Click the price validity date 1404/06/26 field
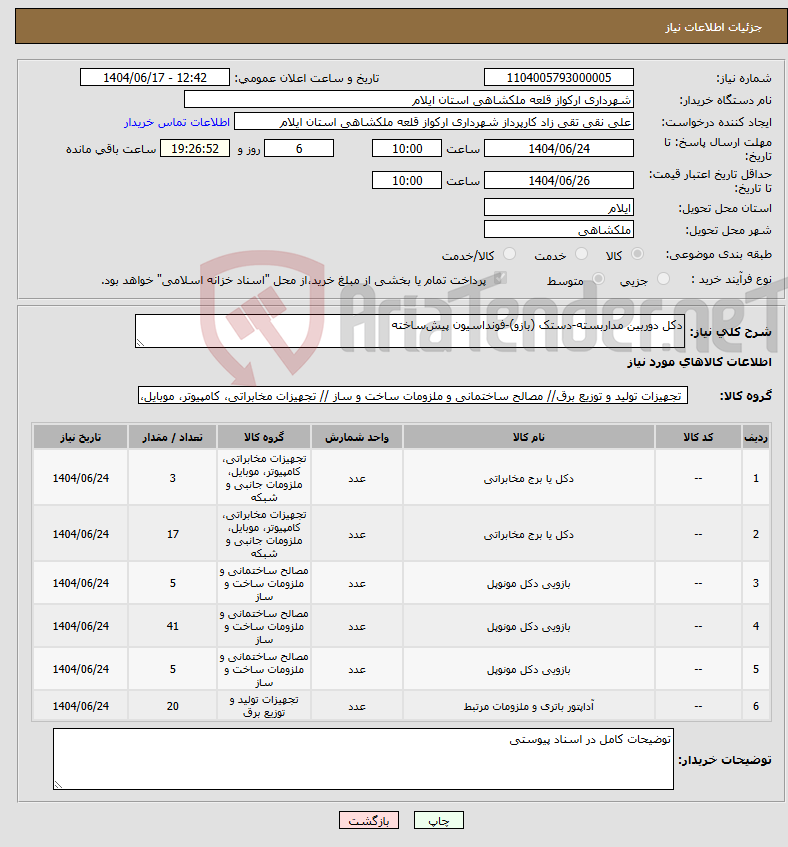788x847 pixels. [x=559, y=180]
